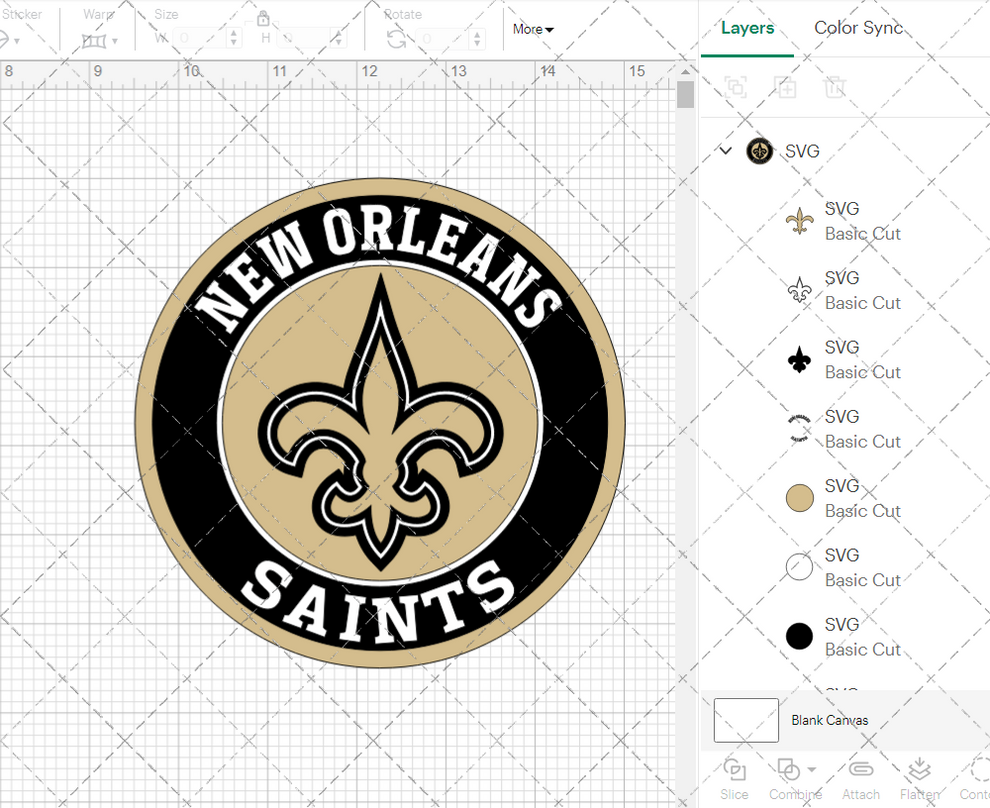
Task: Click the Blank Canvas entry
Action: pos(830,720)
